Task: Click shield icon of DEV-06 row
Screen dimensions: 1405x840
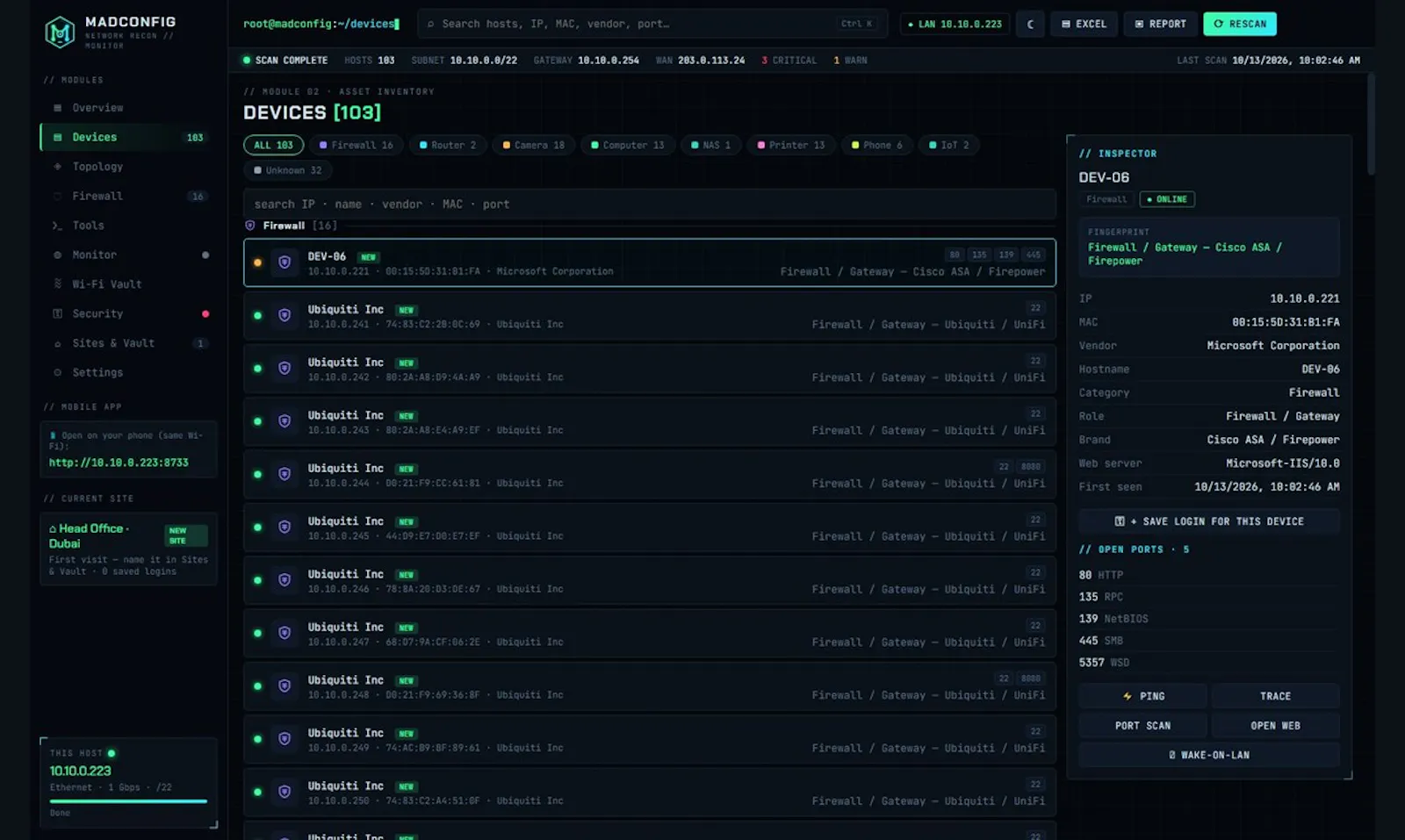Action: pyautogui.click(x=285, y=262)
